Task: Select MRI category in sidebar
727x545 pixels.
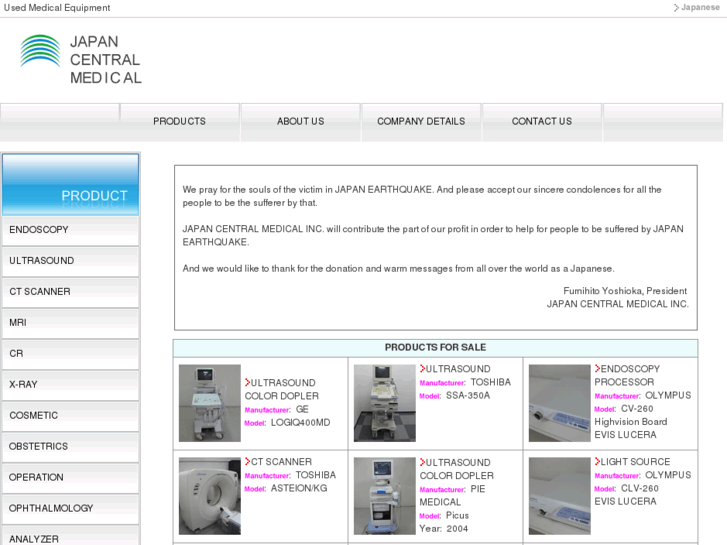Action: click(x=70, y=323)
